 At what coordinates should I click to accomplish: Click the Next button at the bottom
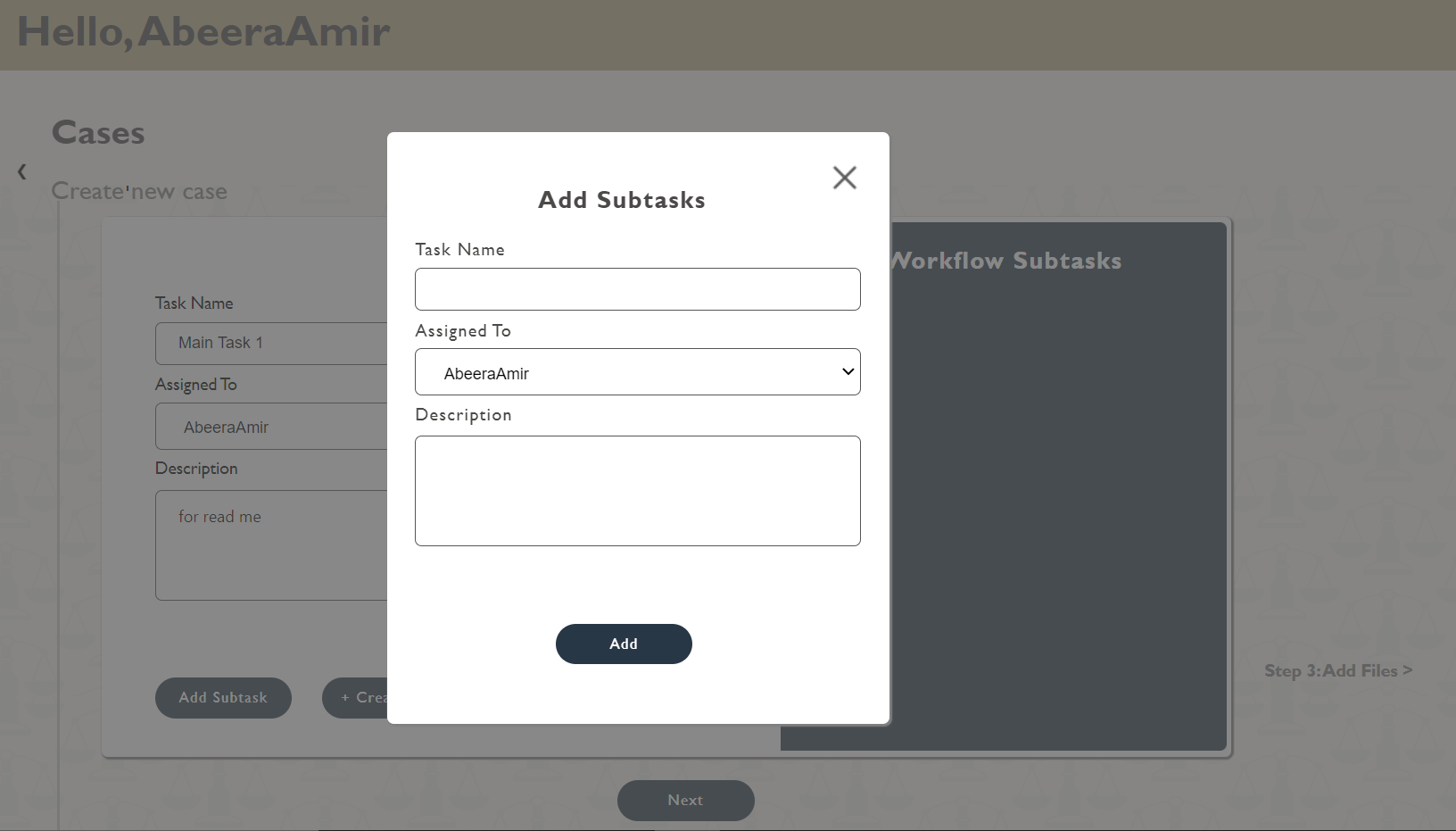684,800
